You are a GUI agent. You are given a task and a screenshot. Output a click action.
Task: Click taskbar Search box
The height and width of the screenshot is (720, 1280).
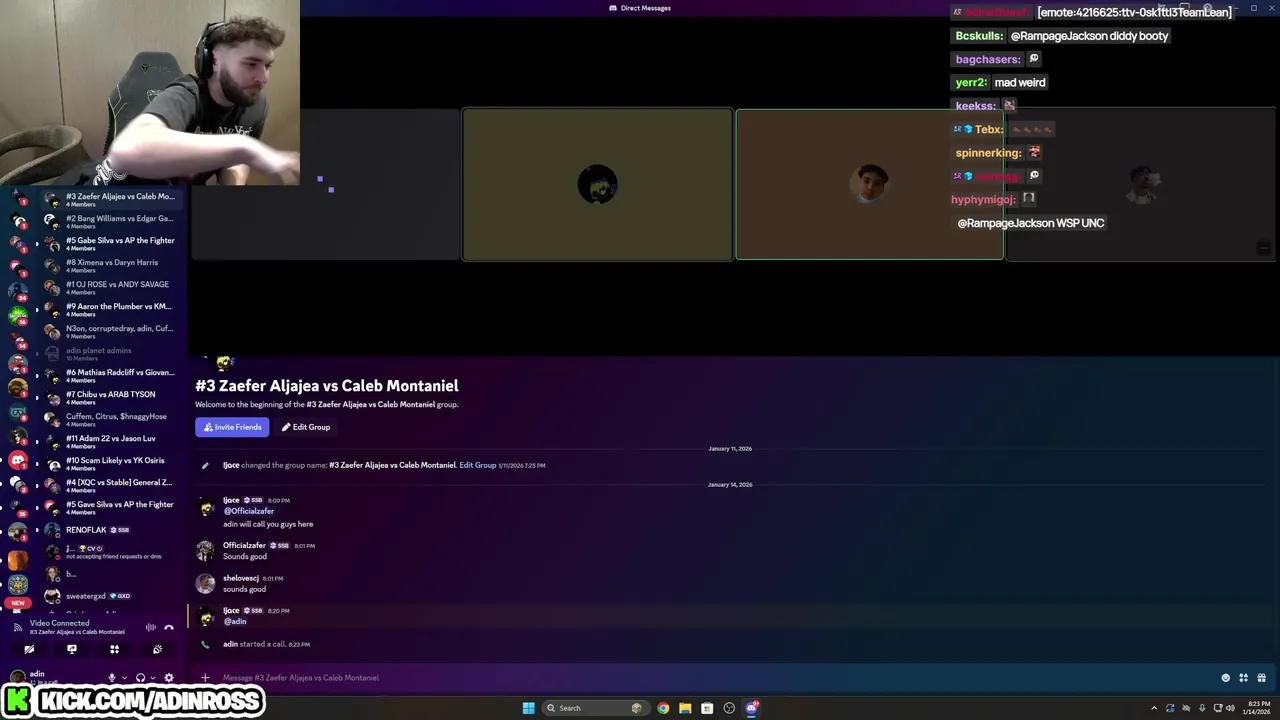[x=594, y=708]
